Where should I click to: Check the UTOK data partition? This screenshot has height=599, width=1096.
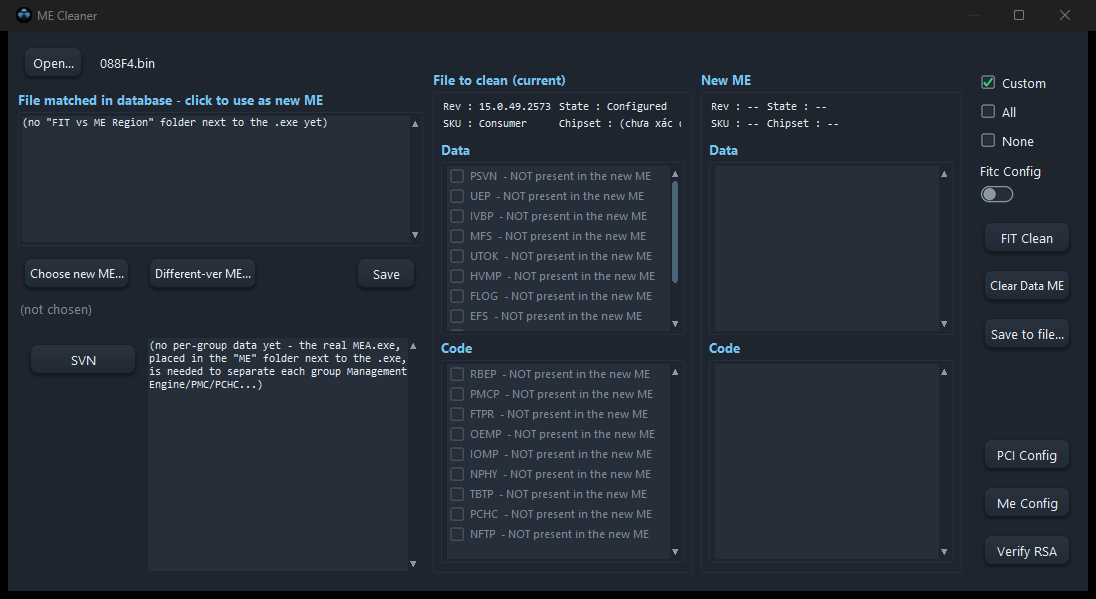tap(457, 257)
